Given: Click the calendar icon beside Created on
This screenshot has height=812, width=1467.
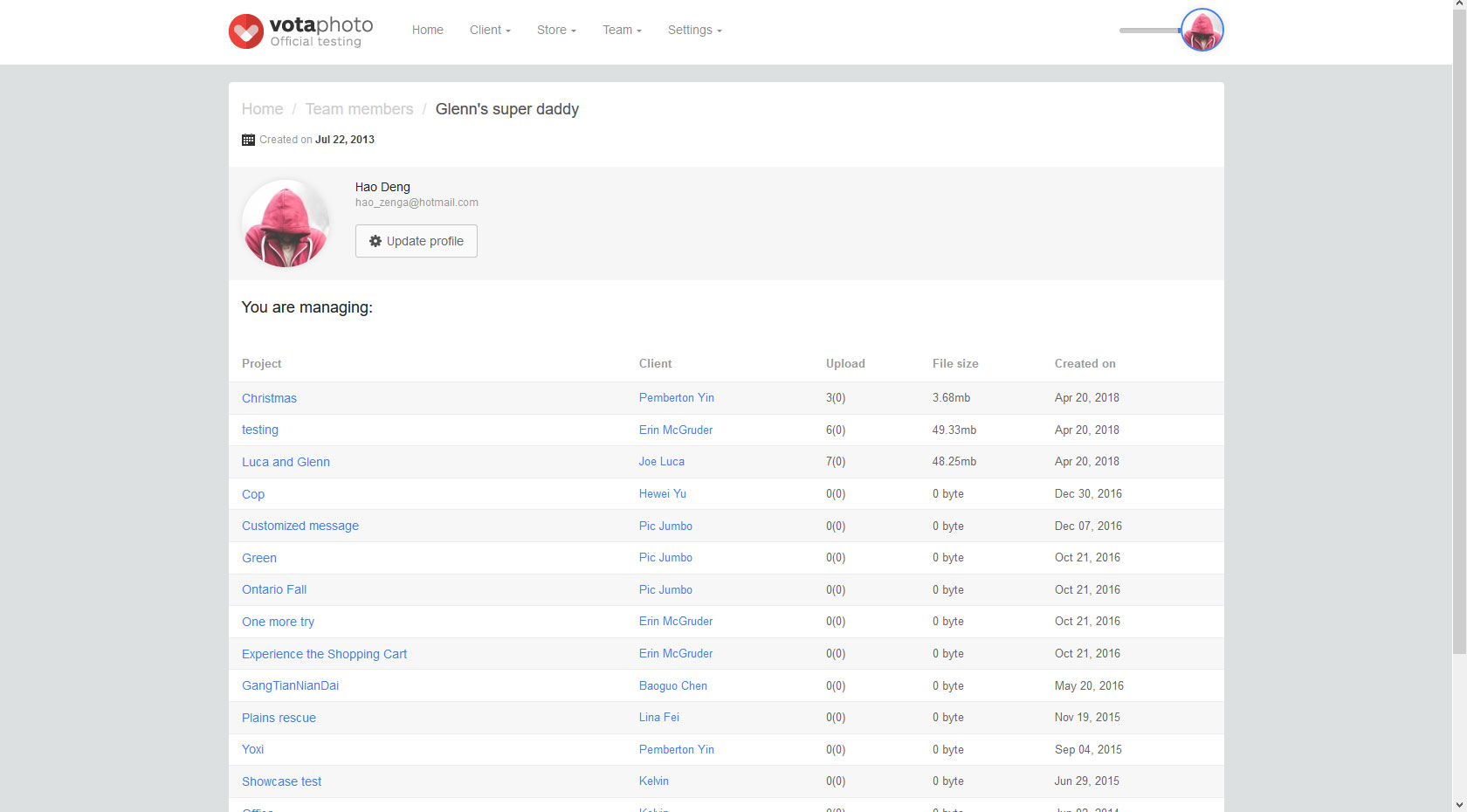Looking at the screenshot, I should coord(248,140).
